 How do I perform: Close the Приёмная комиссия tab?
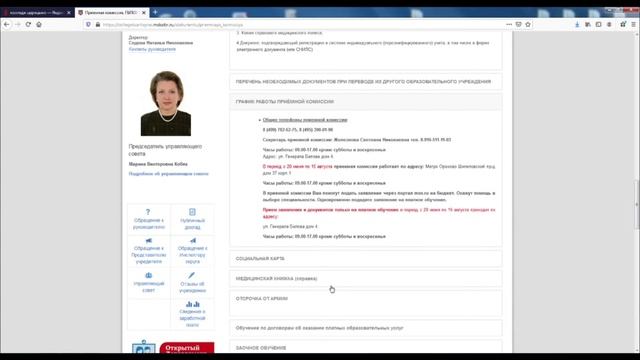(144, 13)
